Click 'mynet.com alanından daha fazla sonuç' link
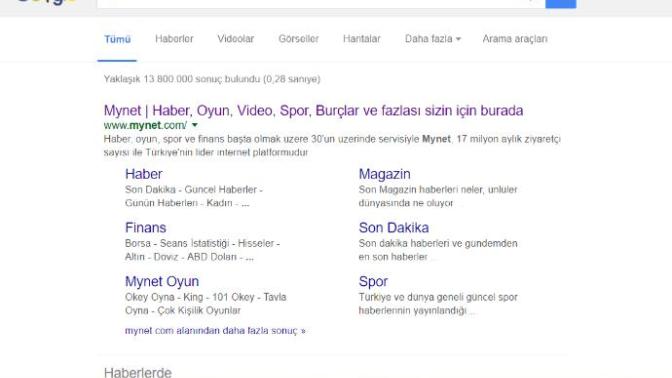The width and height of the screenshot is (672, 378). pyautogui.click(x=215, y=330)
